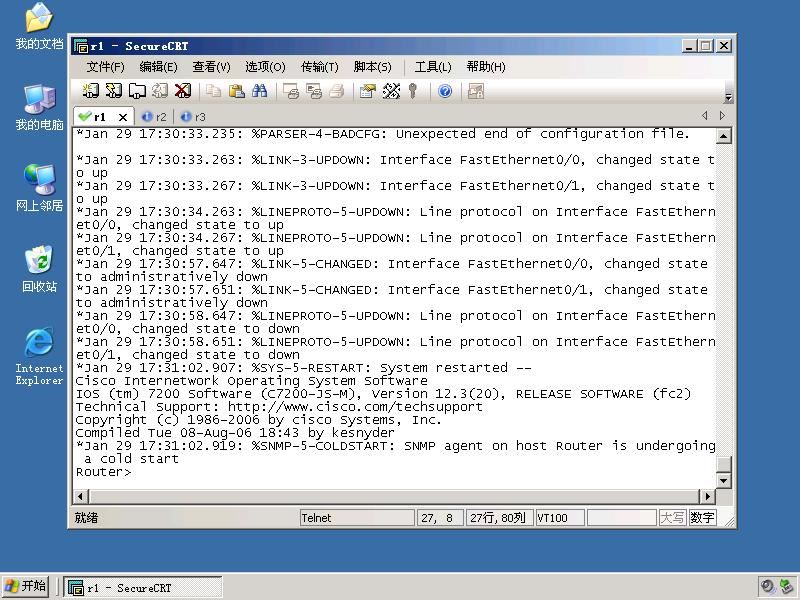
Task: Click the 数字 Num Lock indicator
Action: pyautogui.click(x=702, y=518)
